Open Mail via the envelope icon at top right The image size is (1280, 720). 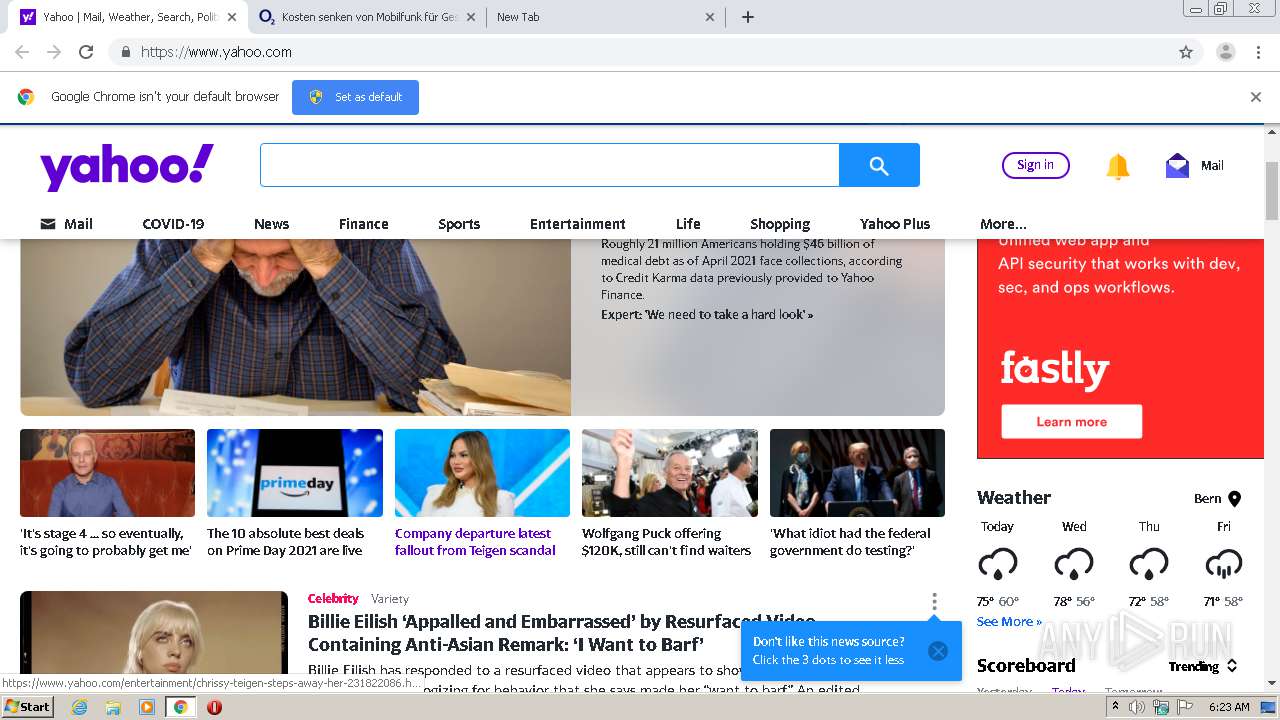point(1177,166)
